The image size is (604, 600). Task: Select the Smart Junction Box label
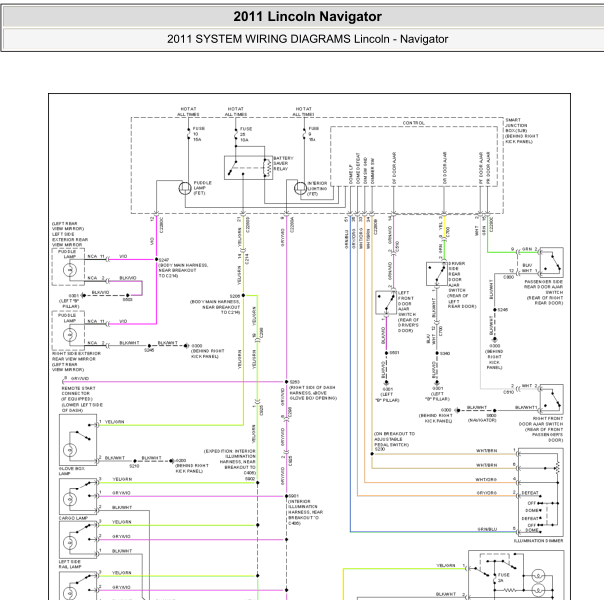522,131
